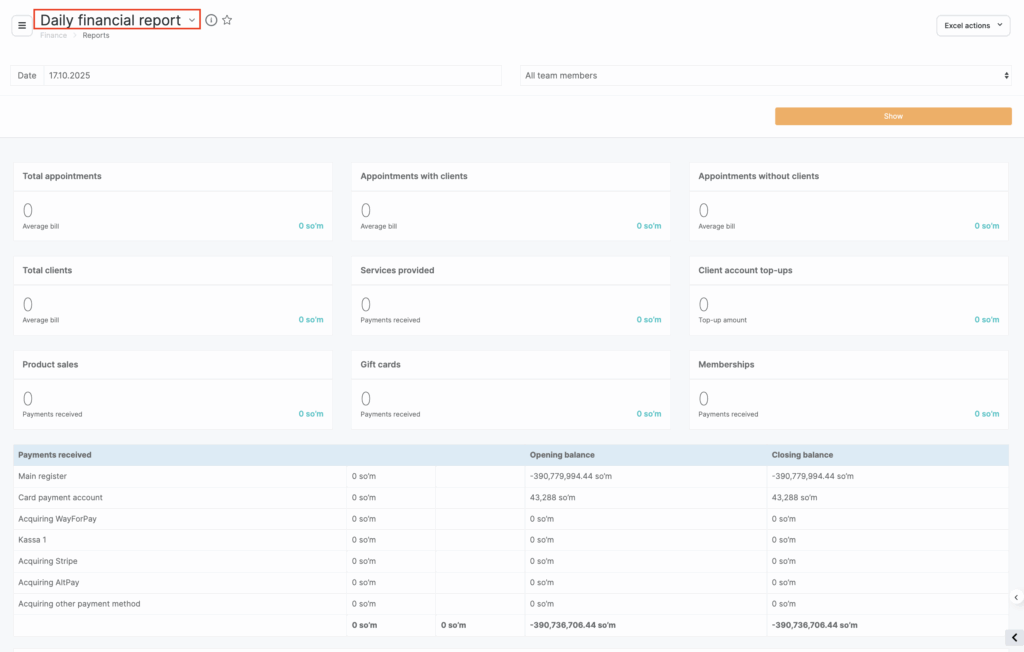Expand the Daily financial report title dropdown

pyautogui.click(x=191, y=20)
